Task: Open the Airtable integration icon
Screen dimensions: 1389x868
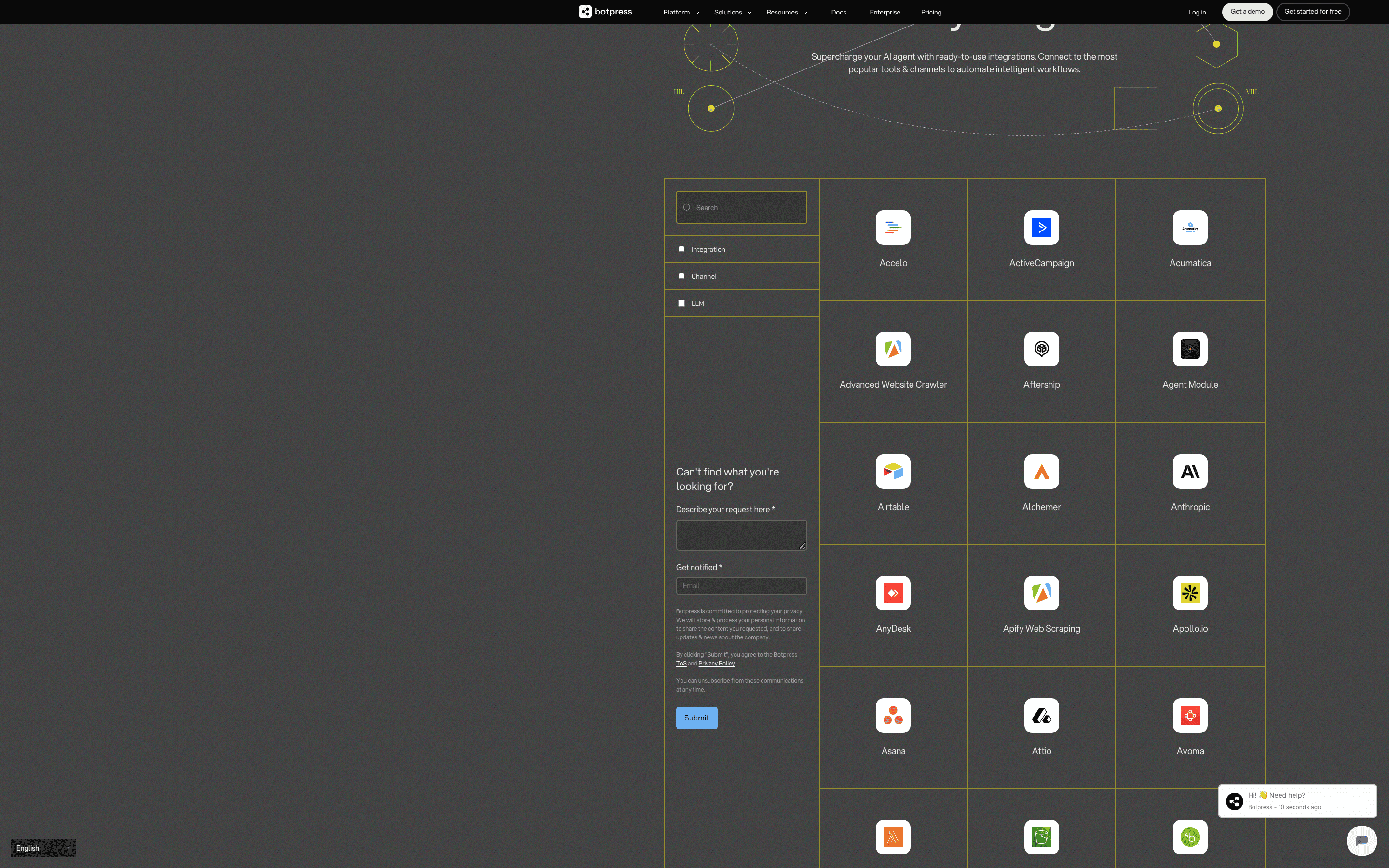Action: pos(893,471)
